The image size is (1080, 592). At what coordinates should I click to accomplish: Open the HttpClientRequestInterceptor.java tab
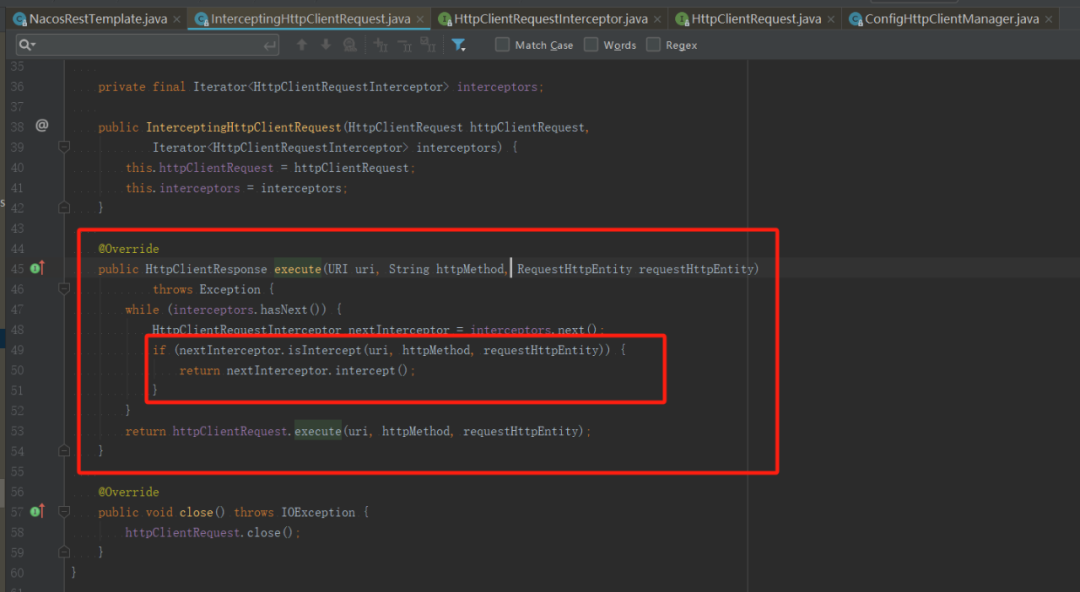(x=550, y=19)
